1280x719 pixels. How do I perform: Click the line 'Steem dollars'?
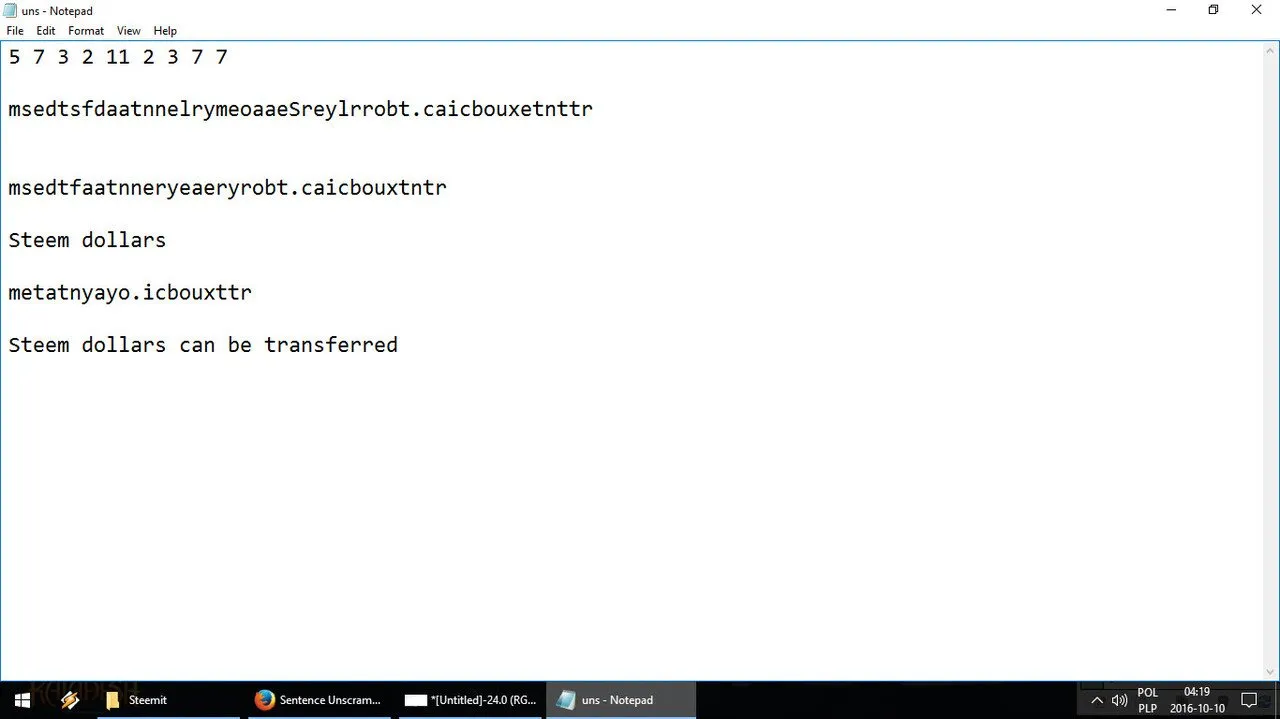pos(87,240)
